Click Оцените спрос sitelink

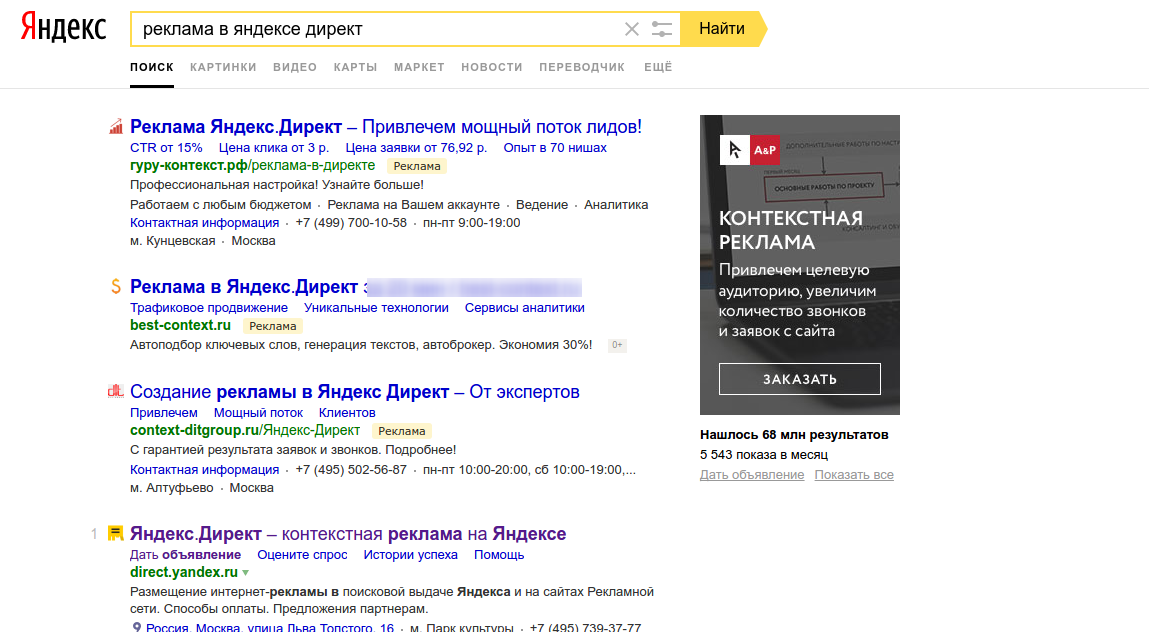pos(302,555)
